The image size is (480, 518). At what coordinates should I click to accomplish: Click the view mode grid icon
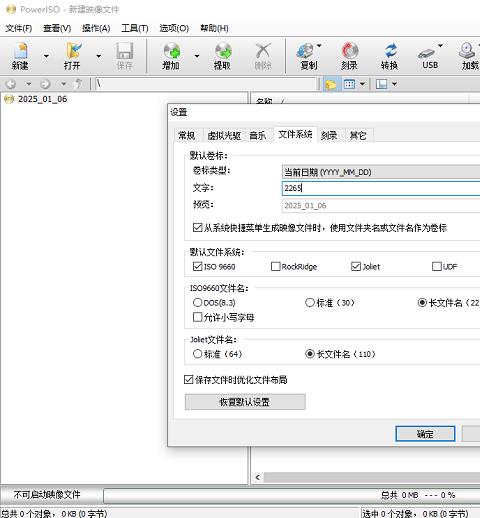(349, 84)
